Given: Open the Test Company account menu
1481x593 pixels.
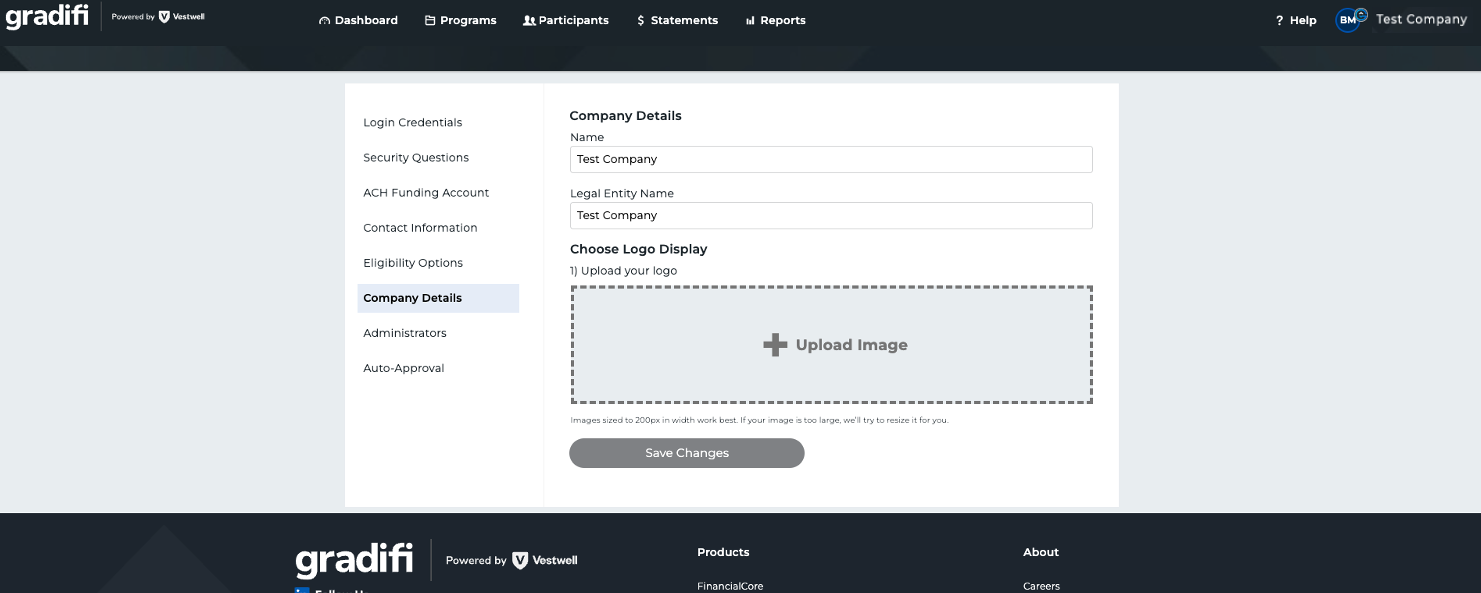Looking at the screenshot, I should (x=1421, y=19).
